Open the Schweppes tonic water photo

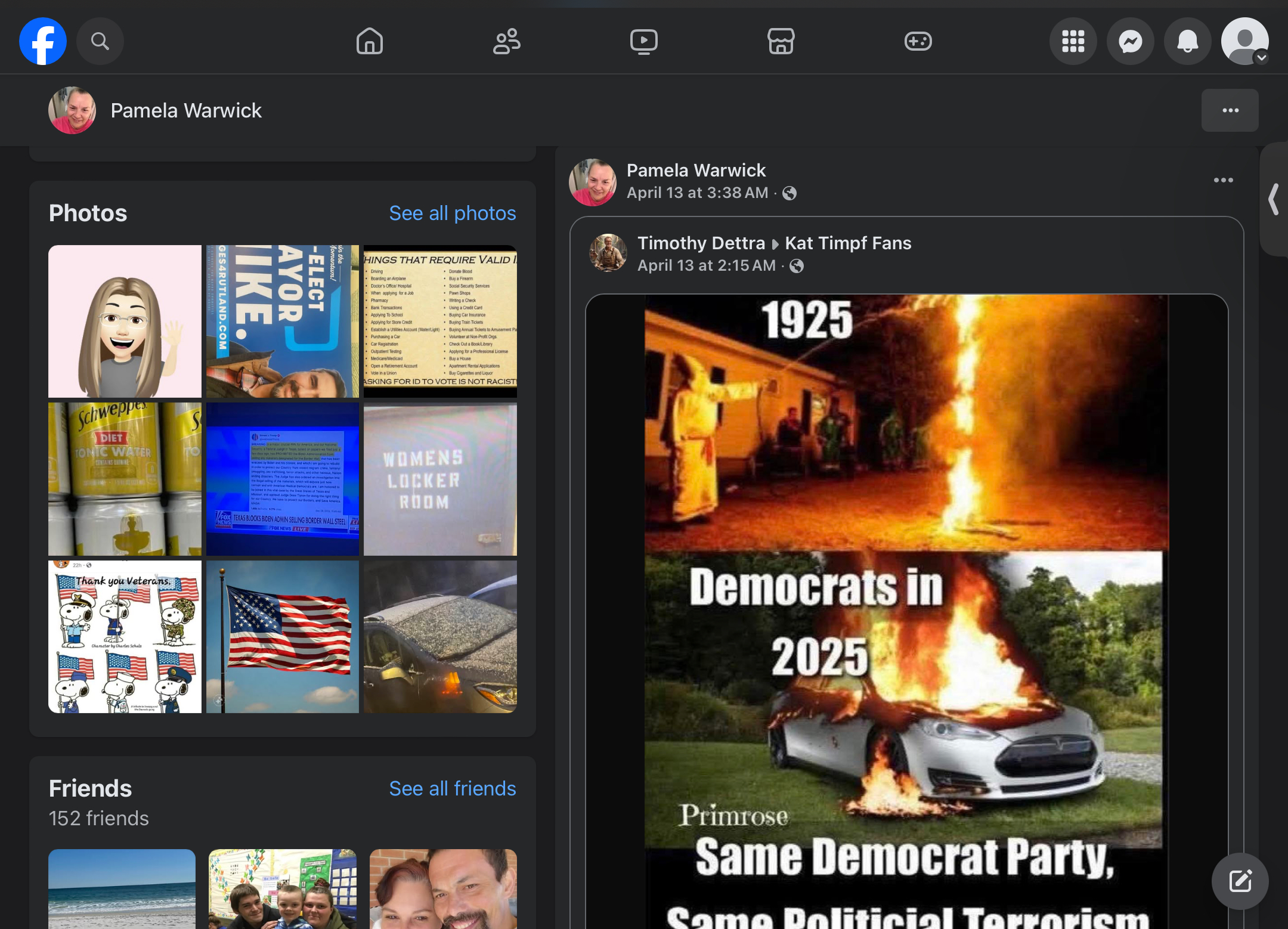[125, 479]
